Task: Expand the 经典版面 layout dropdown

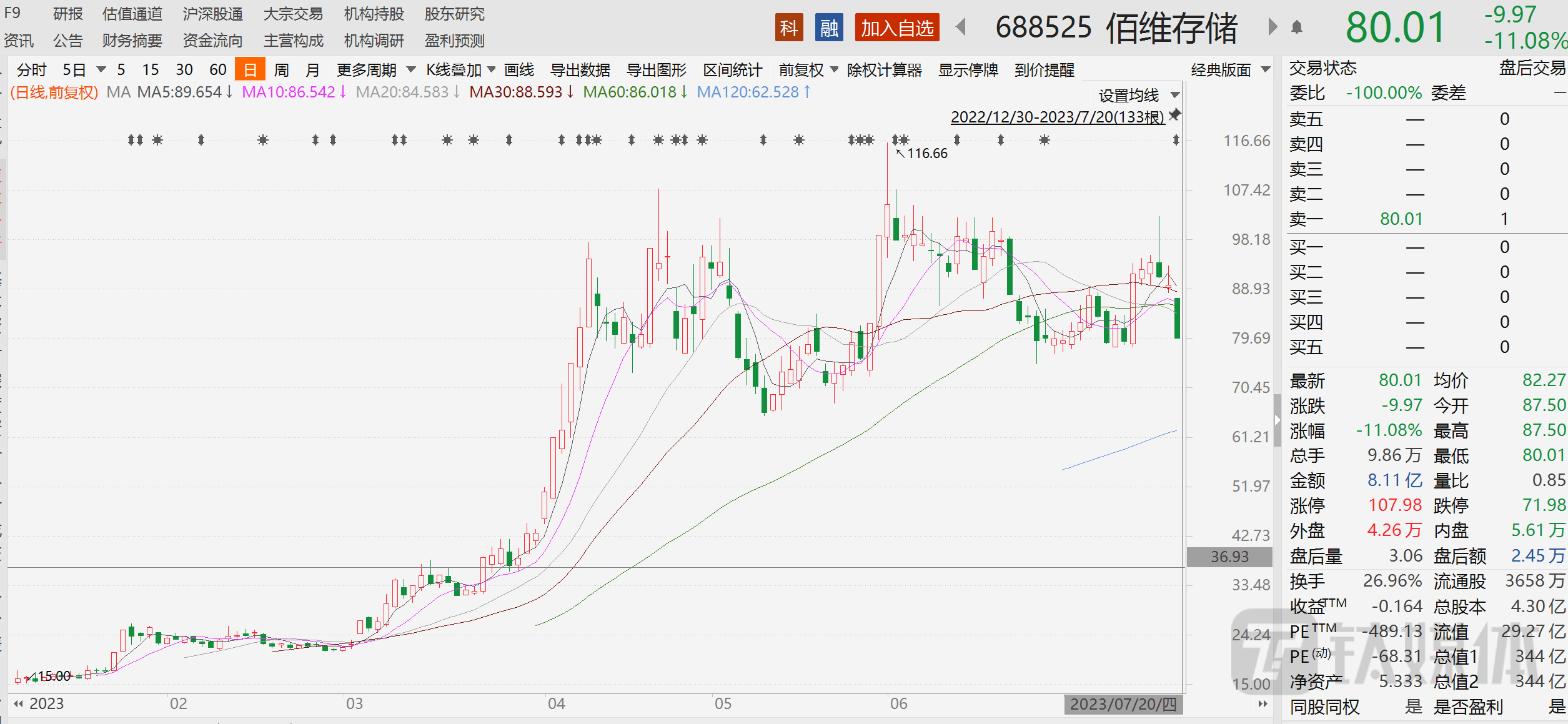Action: [1266, 69]
